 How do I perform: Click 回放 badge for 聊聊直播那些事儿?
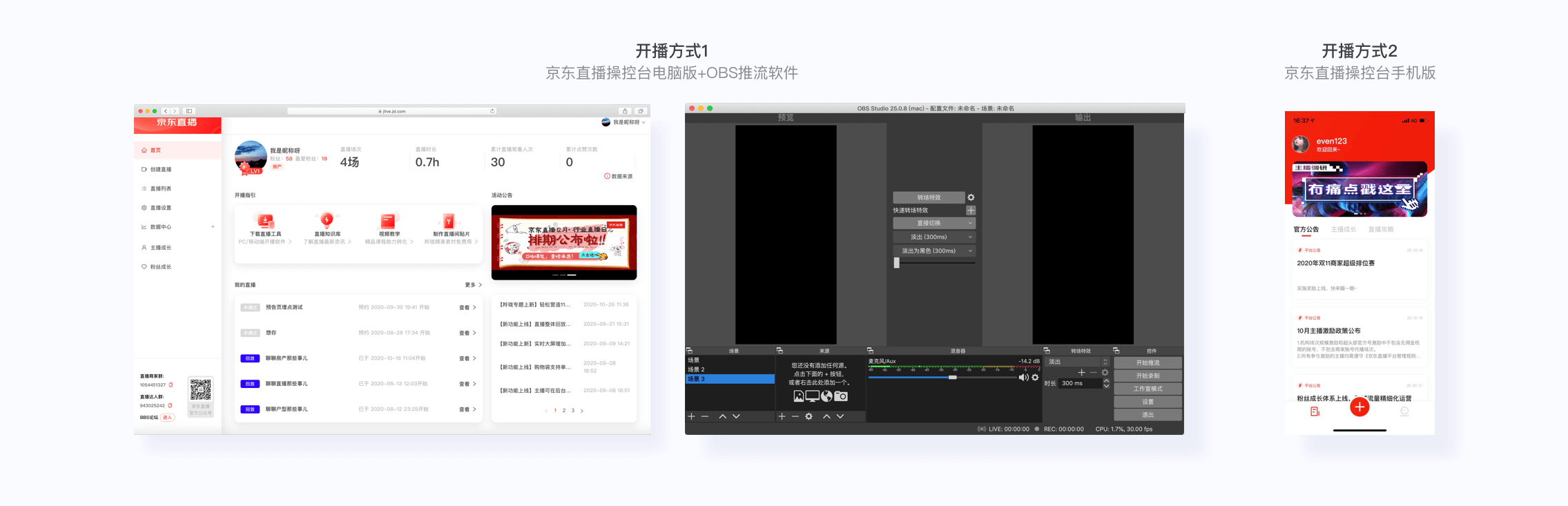pos(250,384)
